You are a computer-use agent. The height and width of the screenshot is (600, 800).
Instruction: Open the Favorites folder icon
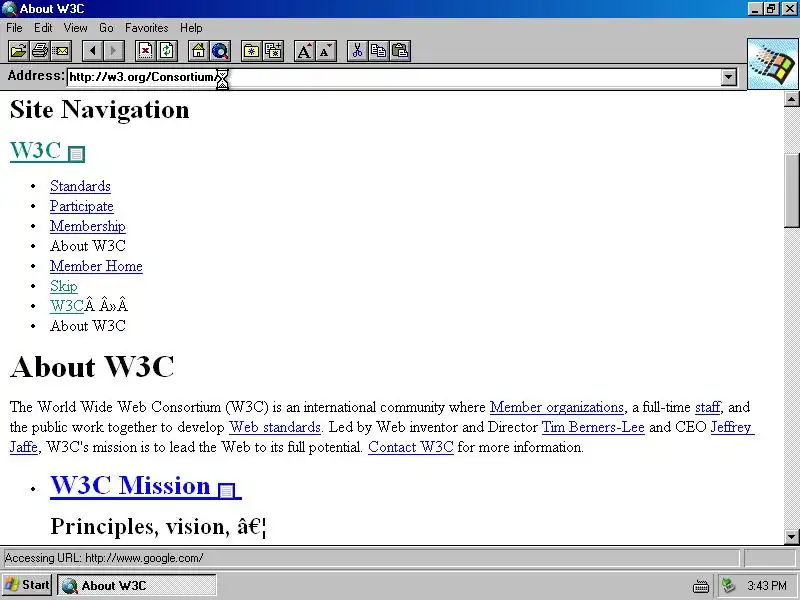[x=252, y=51]
